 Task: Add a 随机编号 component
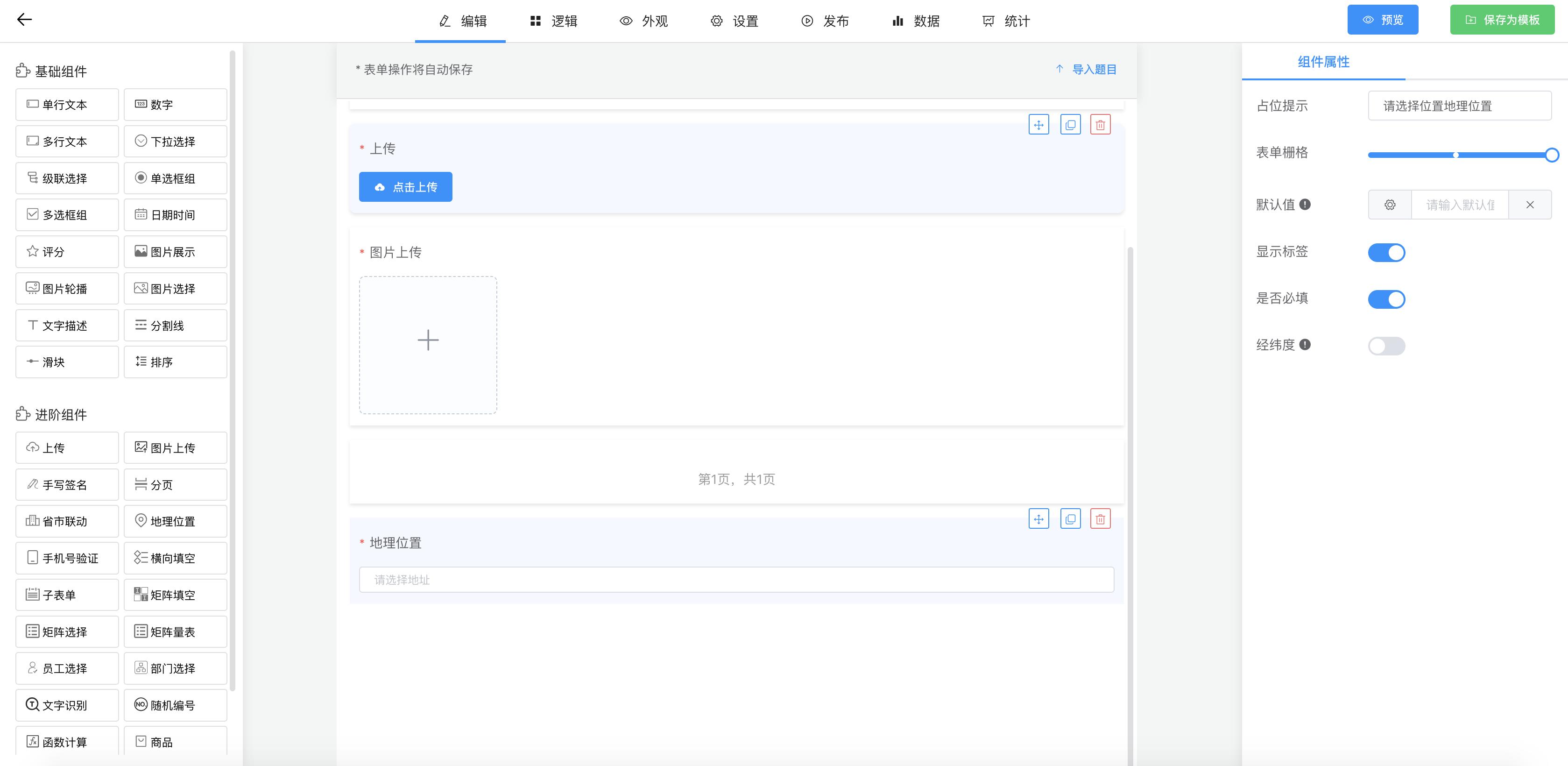click(x=175, y=704)
